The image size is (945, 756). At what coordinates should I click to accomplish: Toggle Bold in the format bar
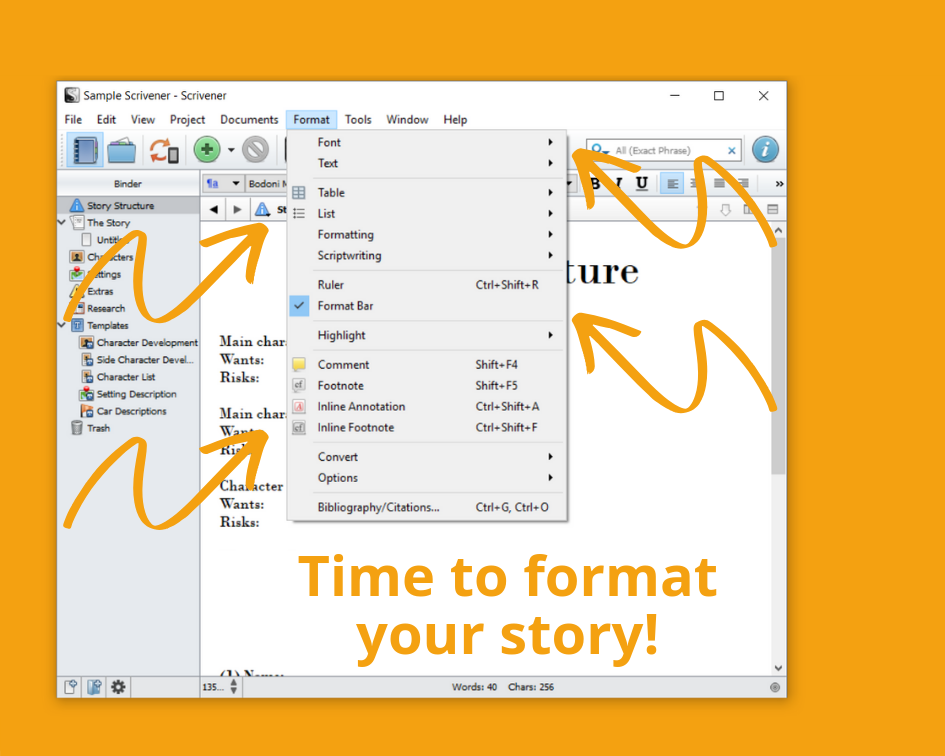pos(595,183)
